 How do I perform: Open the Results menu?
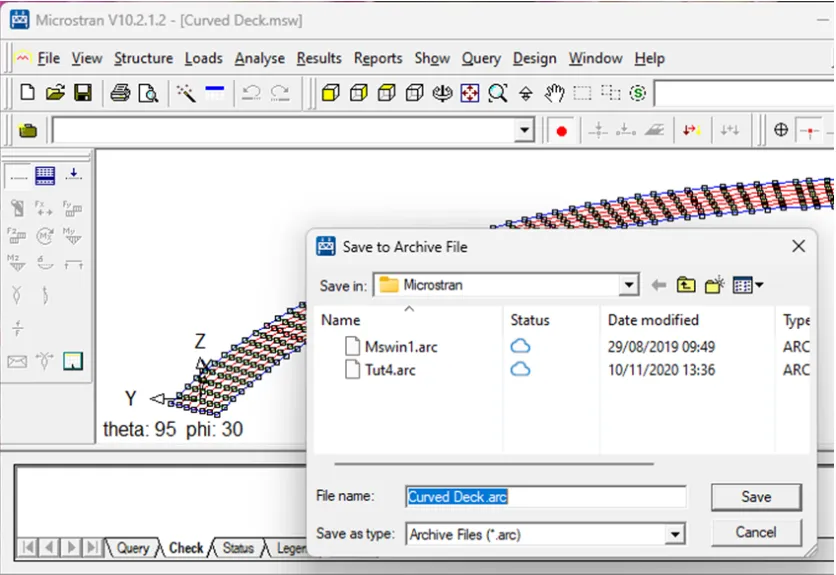[319, 58]
